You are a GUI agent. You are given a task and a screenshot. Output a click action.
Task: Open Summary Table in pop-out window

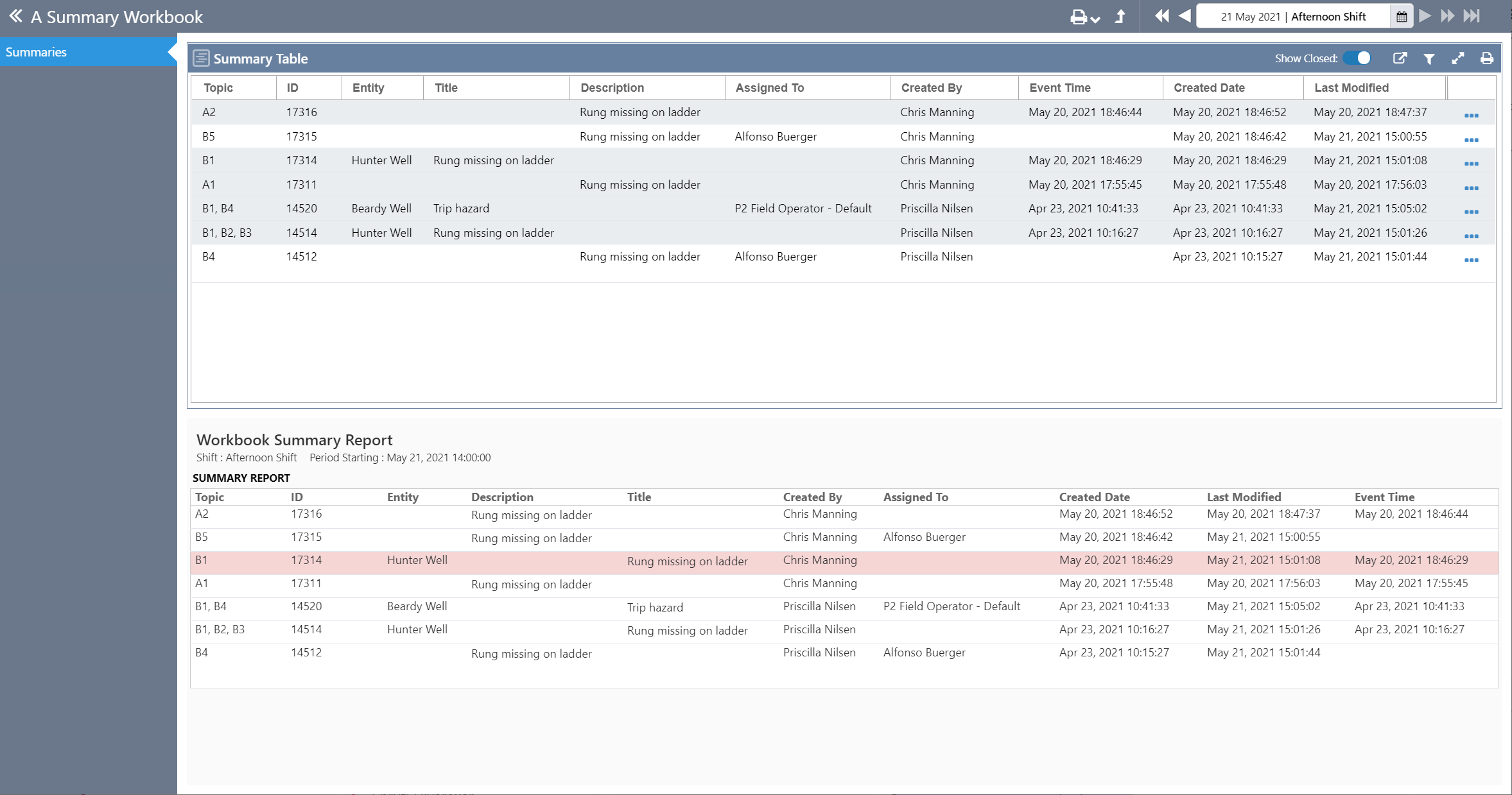pyautogui.click(x=1400, y=59)
